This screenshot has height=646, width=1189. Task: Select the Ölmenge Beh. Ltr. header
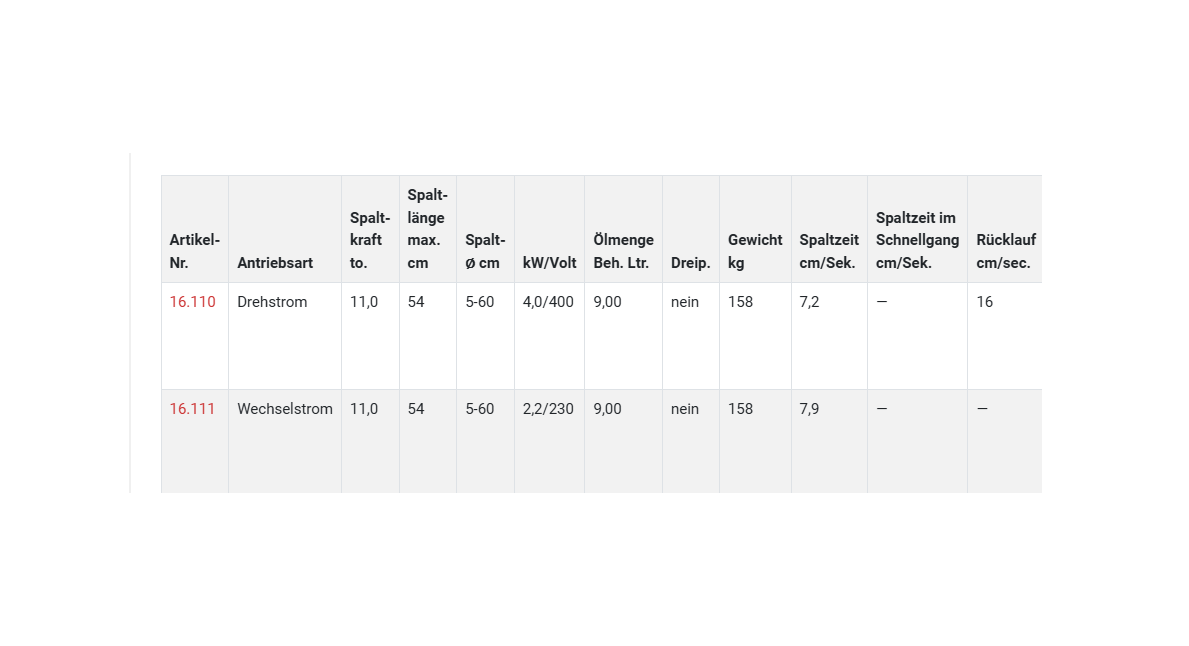[623, 252]
